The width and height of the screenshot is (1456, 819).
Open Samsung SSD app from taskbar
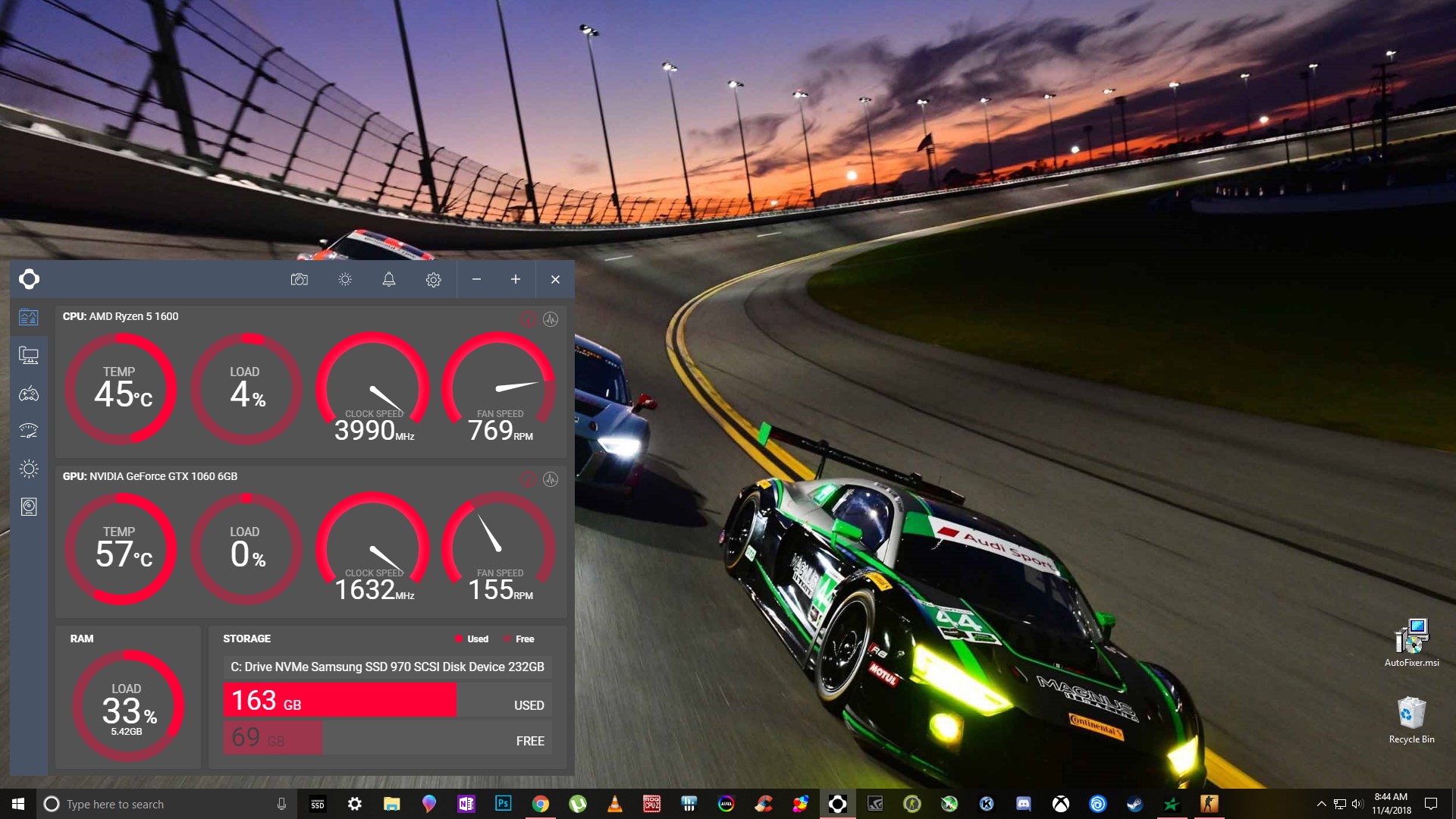318,804
